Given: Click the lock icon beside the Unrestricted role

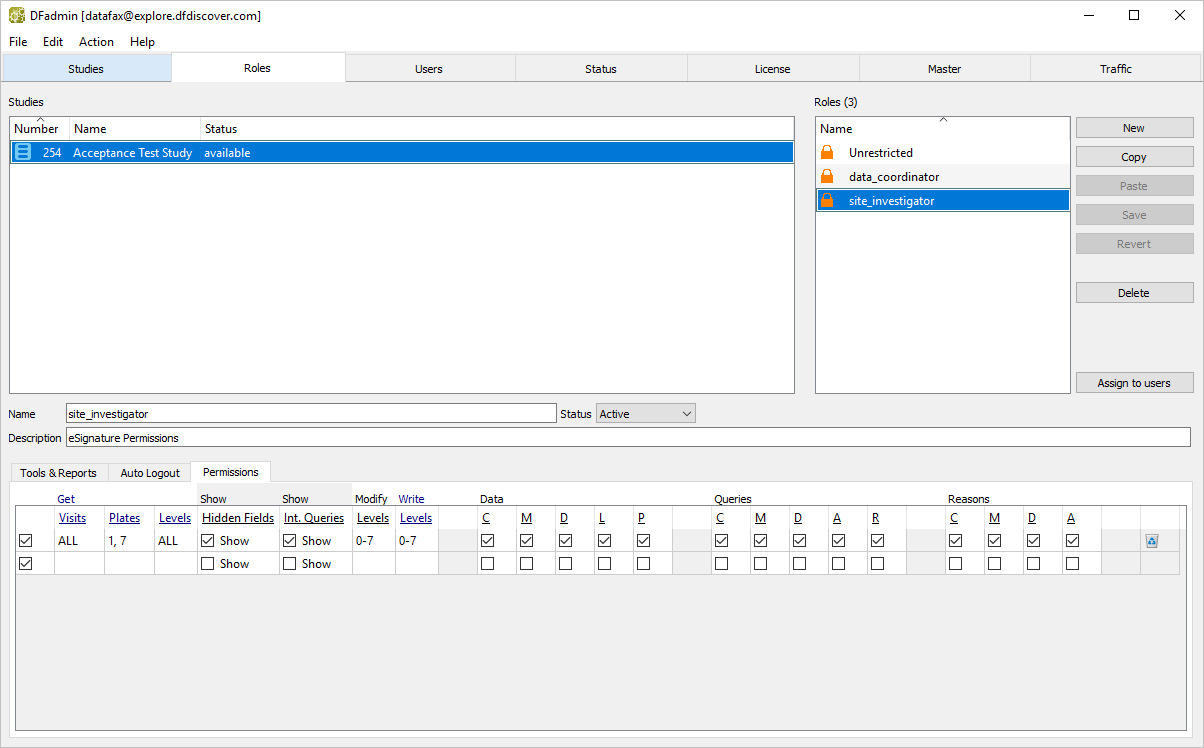Looking at the screenshot, I should (x=827, y=153).
